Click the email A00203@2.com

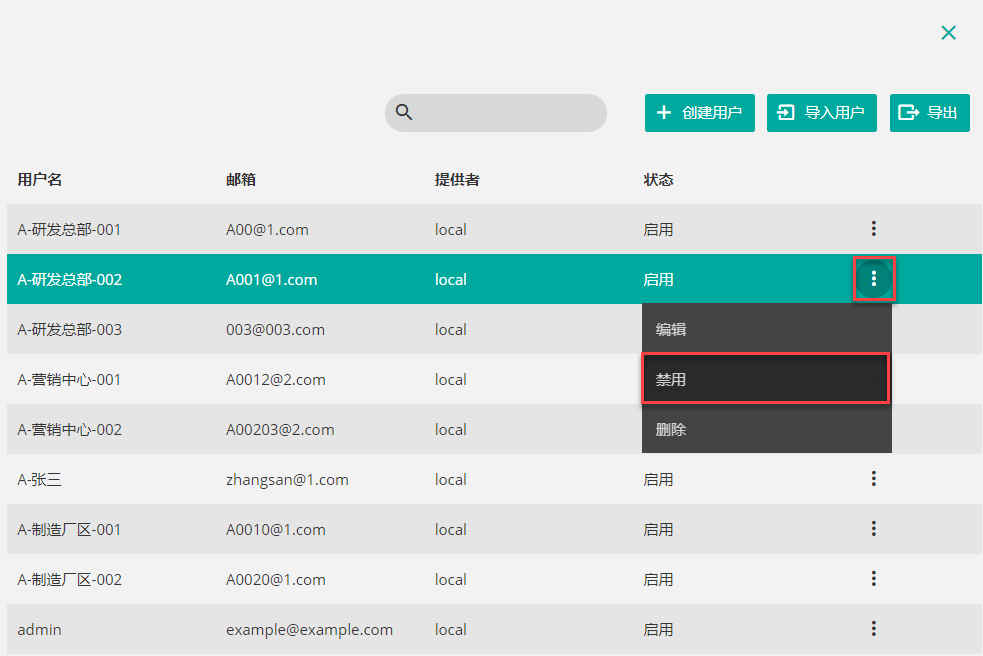[x=280, y=430]
